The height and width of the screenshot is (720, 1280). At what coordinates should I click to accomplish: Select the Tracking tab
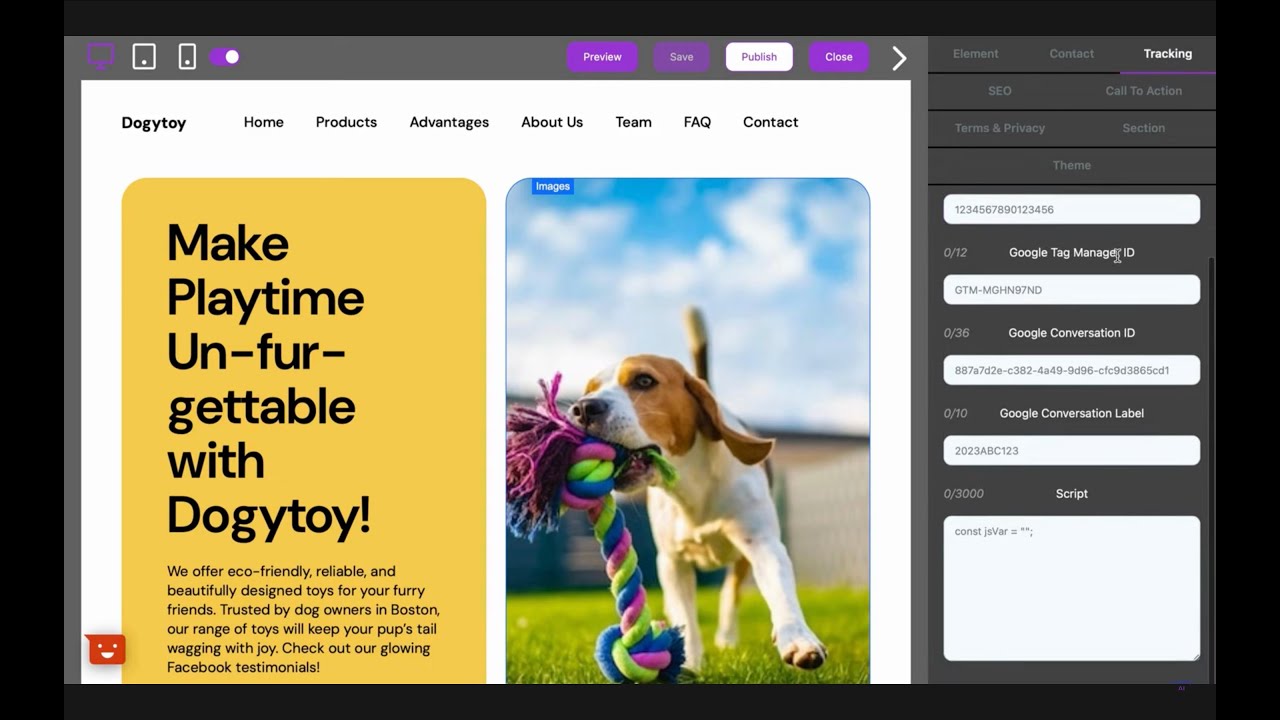click(1167, 54)
